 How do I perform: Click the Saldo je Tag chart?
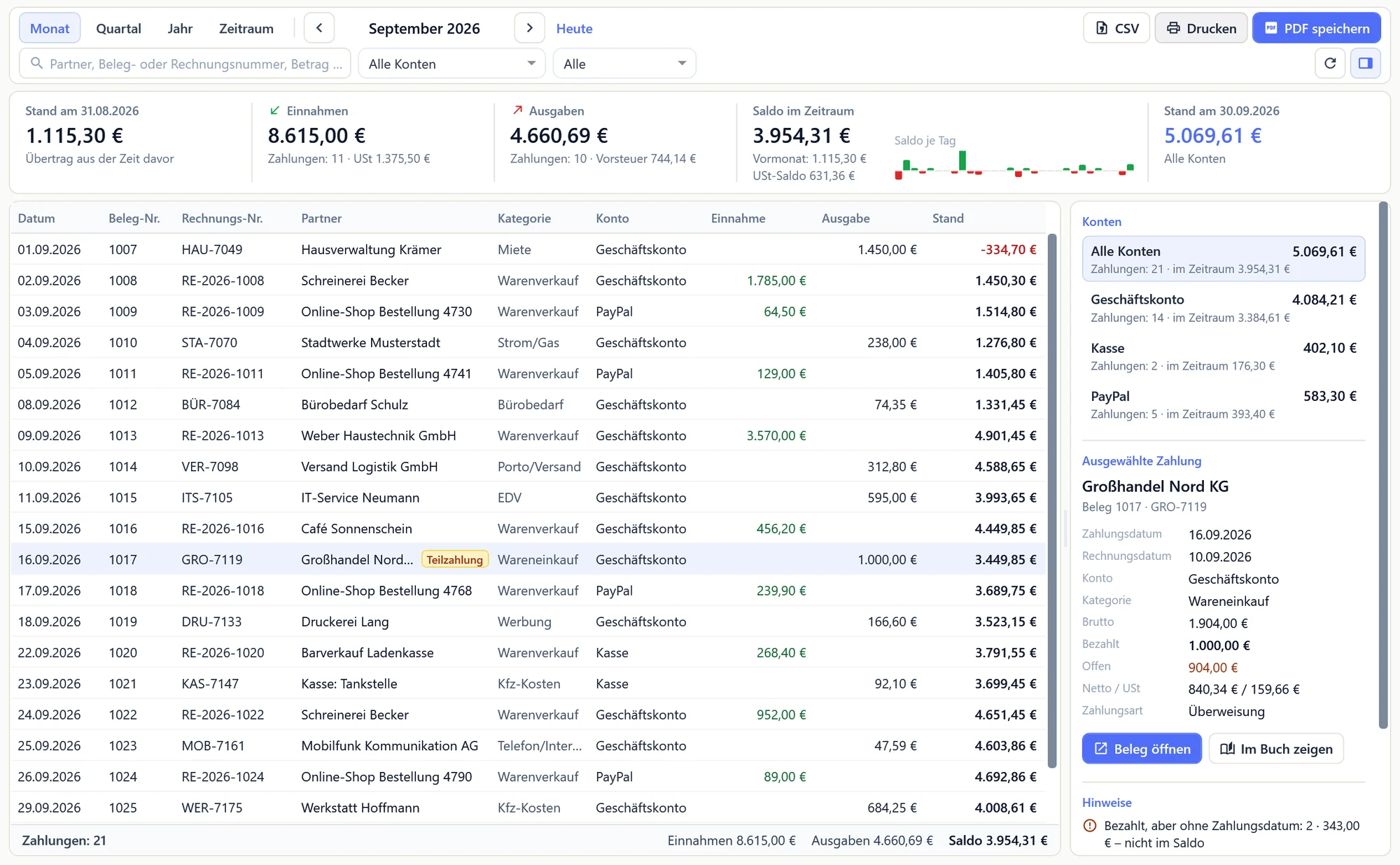pos(1014,165)
